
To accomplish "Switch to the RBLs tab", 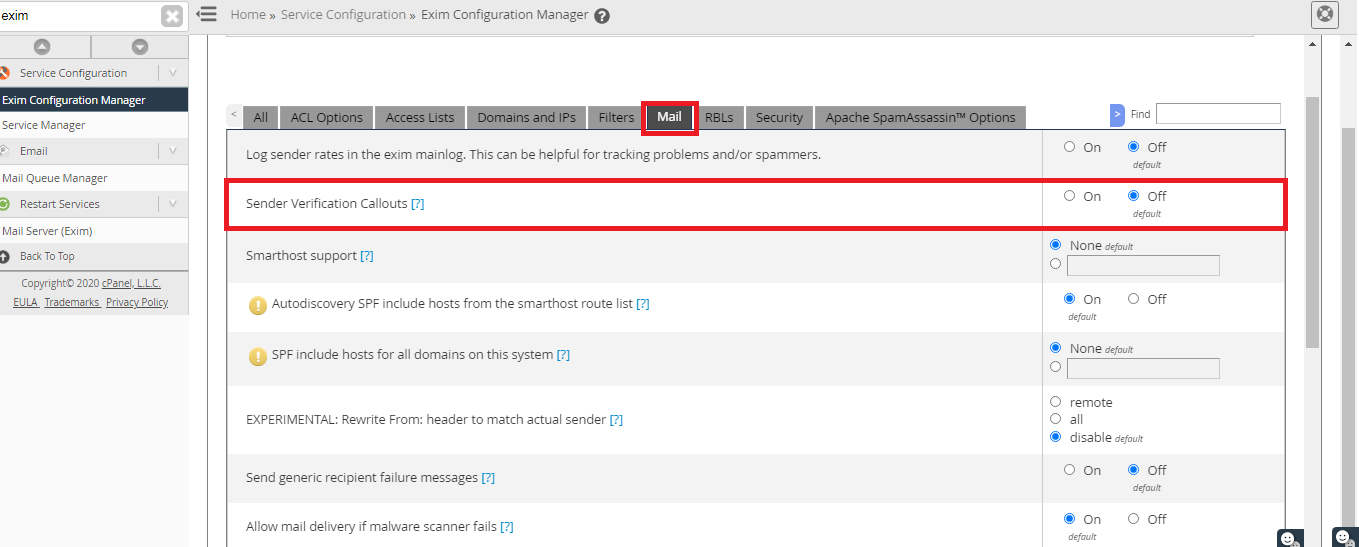I will pyautogui.click(x=719, y=117).
